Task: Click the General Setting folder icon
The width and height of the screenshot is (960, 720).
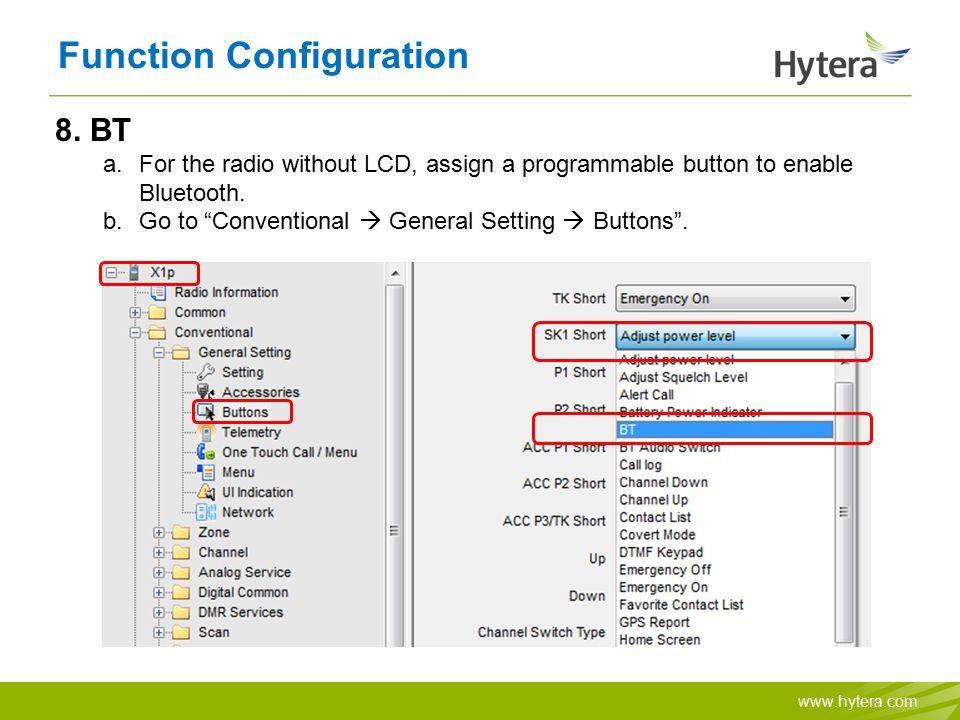Action: point(181,353)
